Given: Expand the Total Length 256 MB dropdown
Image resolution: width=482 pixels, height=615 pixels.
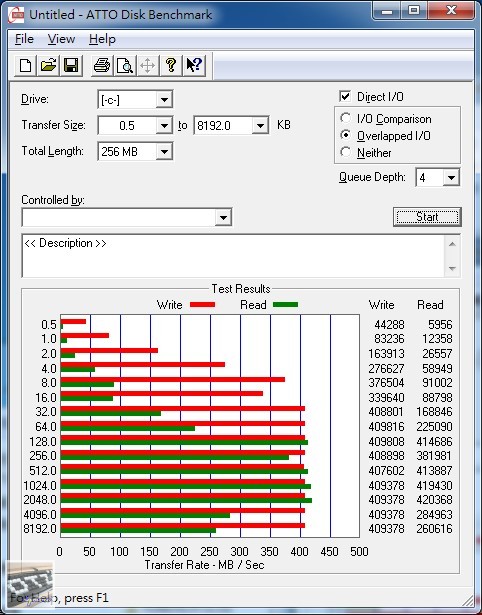Looking at the screenshot, I should [164, 151].
